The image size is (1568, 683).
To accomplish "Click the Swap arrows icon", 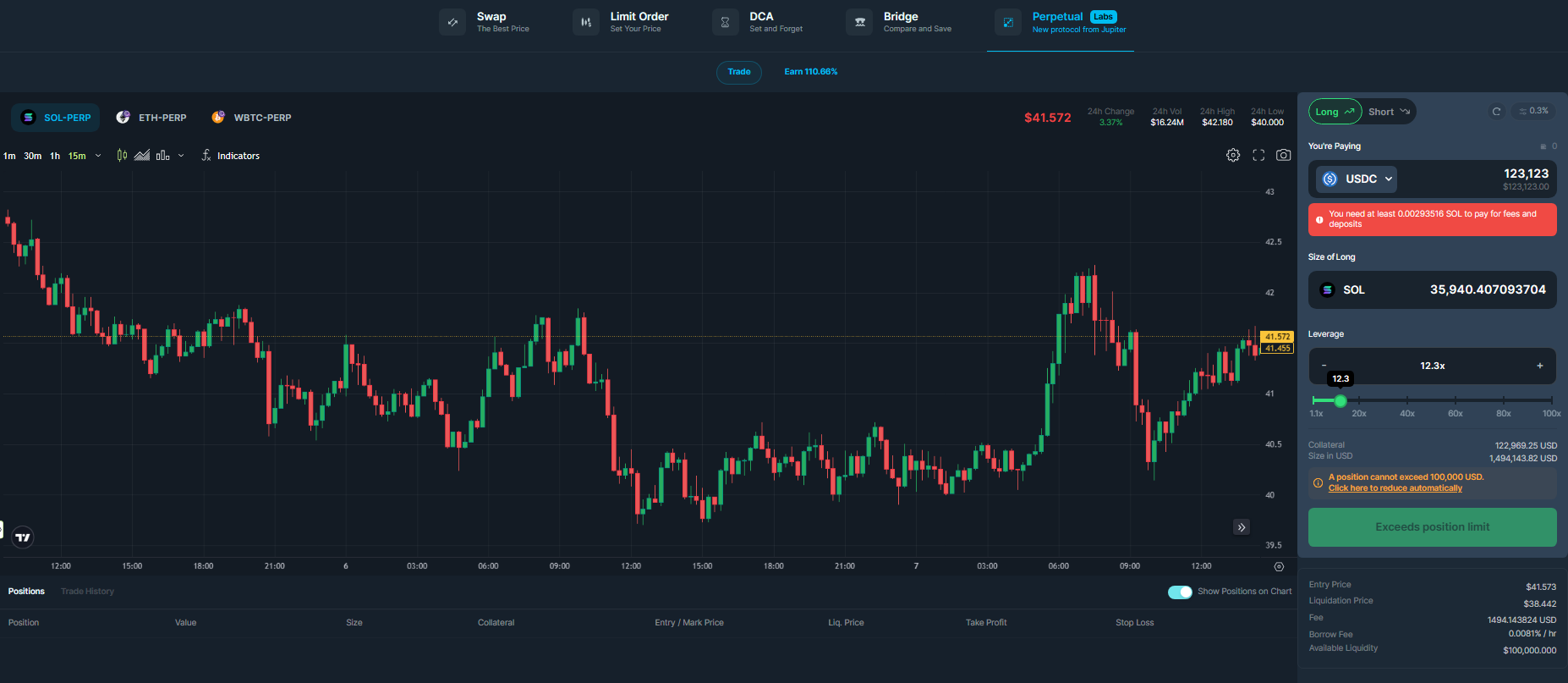I will [452, 22].
